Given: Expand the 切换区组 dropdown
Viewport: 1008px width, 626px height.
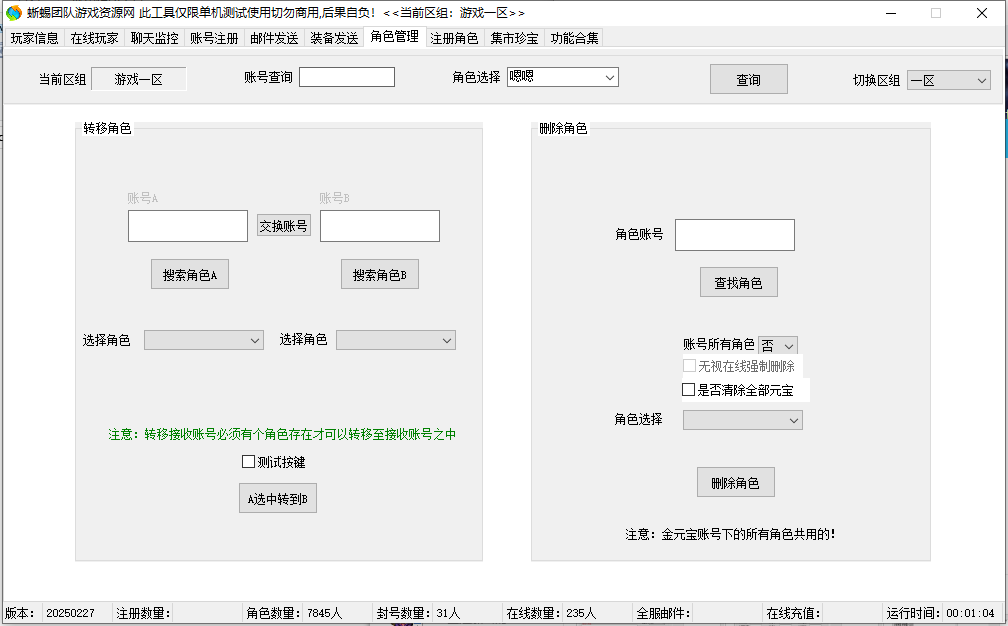Looking at the screenshot, I should click(x=948, y=80).
